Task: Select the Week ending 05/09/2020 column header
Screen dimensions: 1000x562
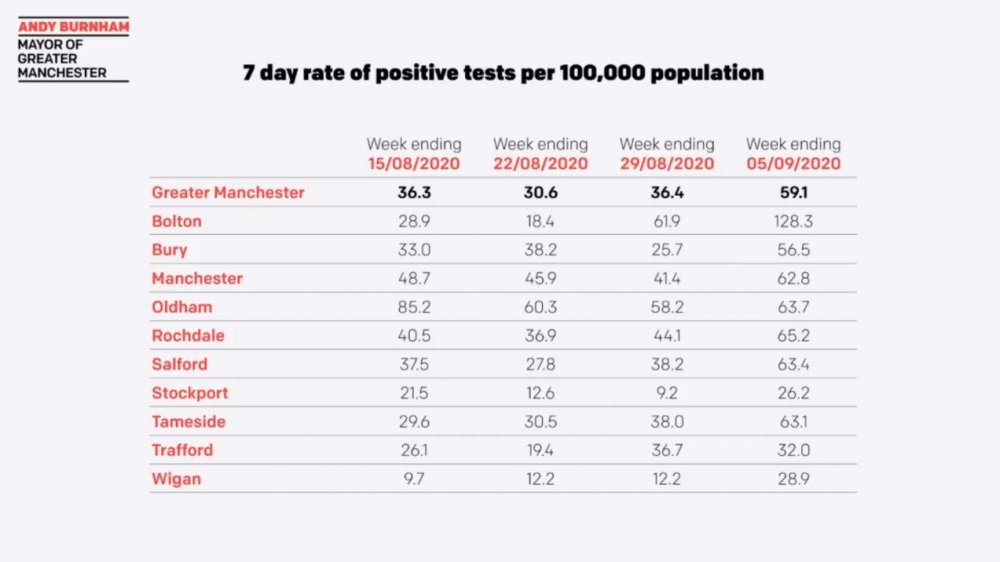Action: (793, 154)
